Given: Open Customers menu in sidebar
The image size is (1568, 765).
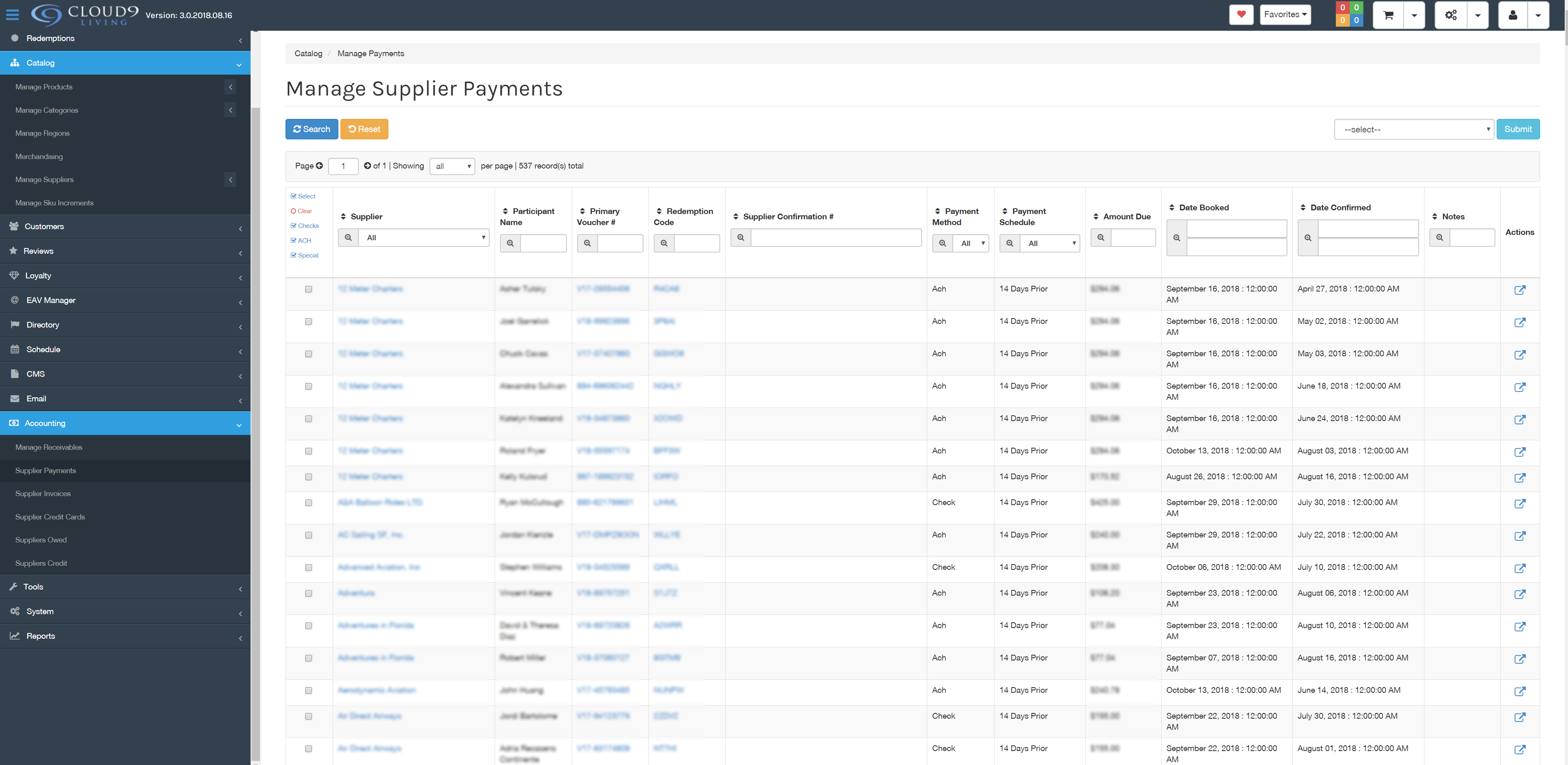Looking at the screenshot, I should (126, 226).
